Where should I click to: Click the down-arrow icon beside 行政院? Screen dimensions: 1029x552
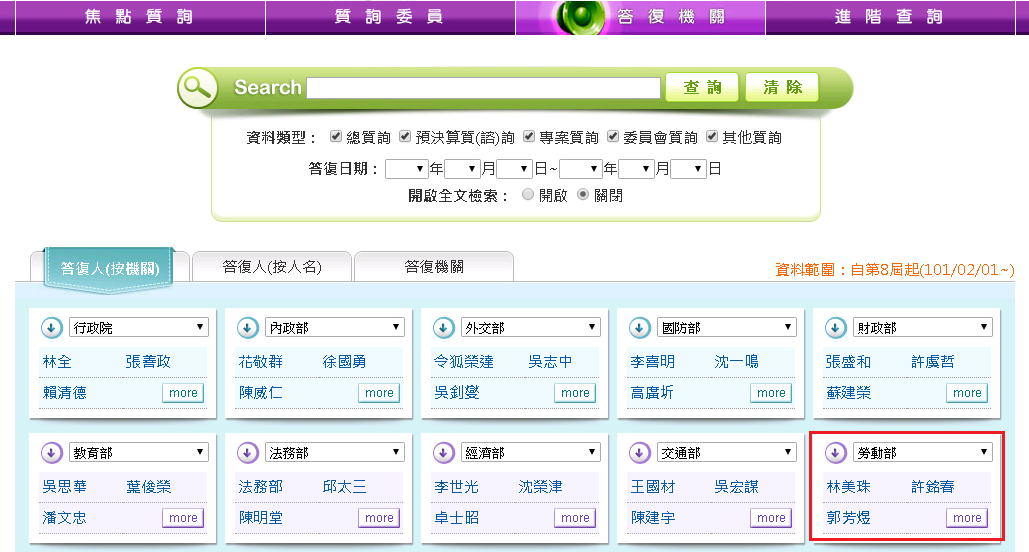tap(50, 328)
